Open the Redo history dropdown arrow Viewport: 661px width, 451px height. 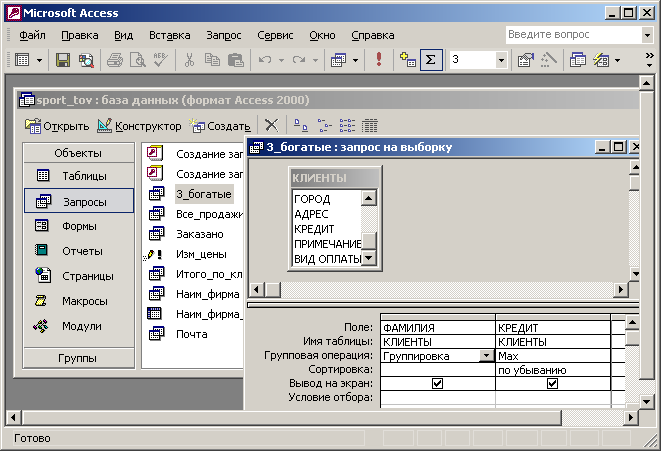click(x=315, y=60)
